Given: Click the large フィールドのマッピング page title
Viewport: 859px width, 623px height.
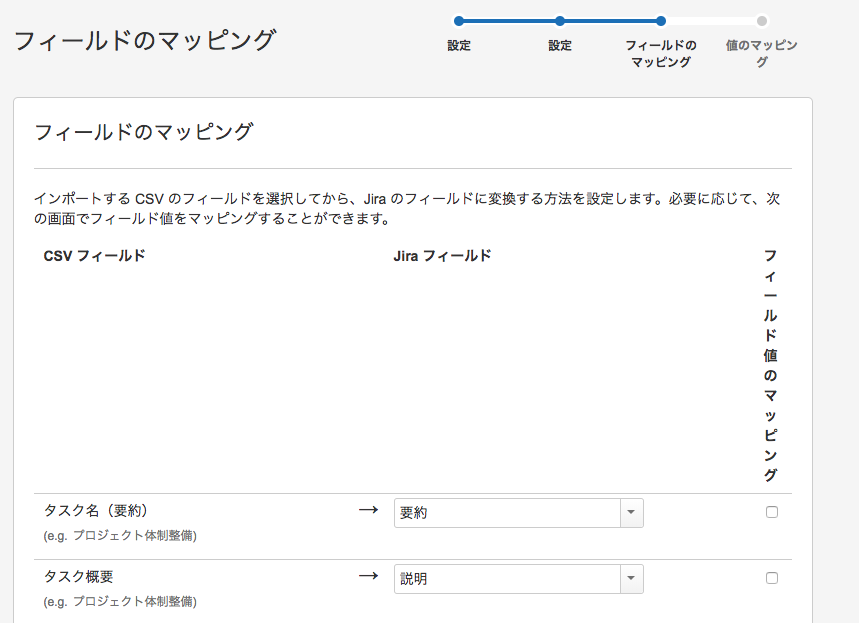Looking at the screenshot, I should point(145,41).
